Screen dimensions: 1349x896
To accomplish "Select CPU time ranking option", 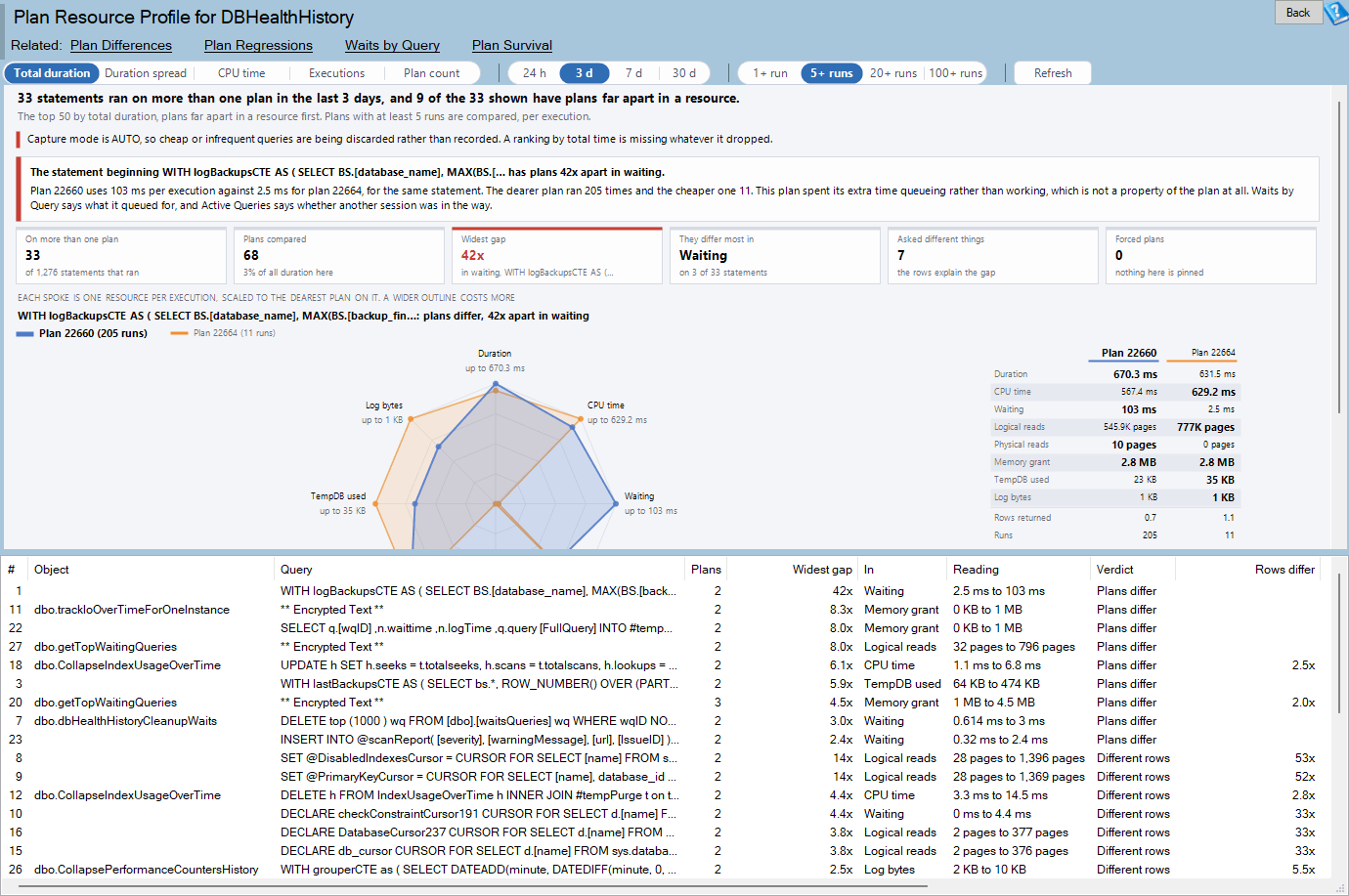I will click(241, 73).
